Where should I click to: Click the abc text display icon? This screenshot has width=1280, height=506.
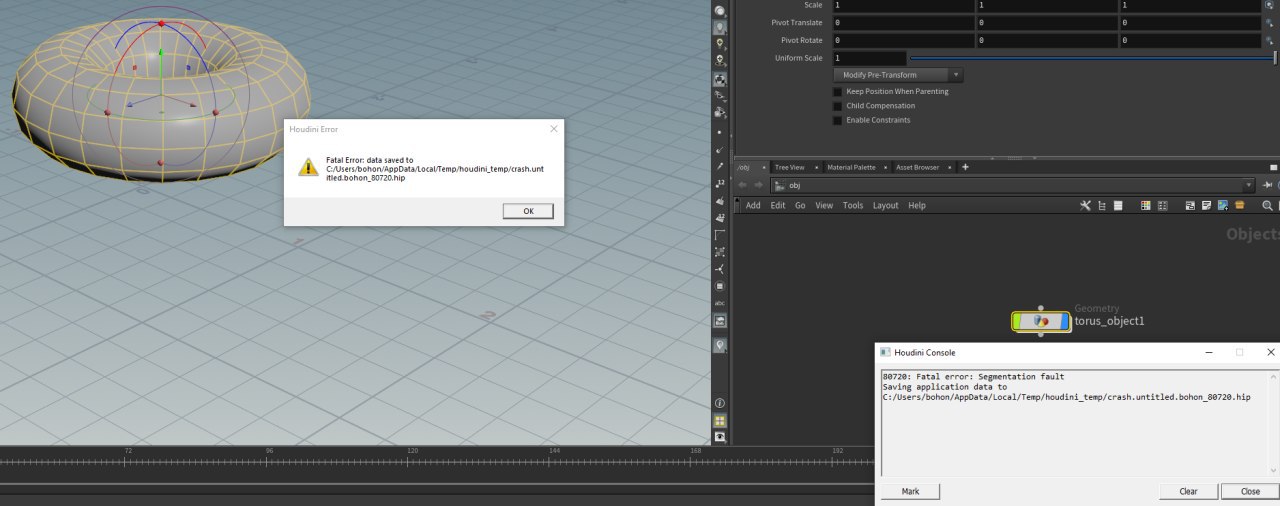pos(720,303)
